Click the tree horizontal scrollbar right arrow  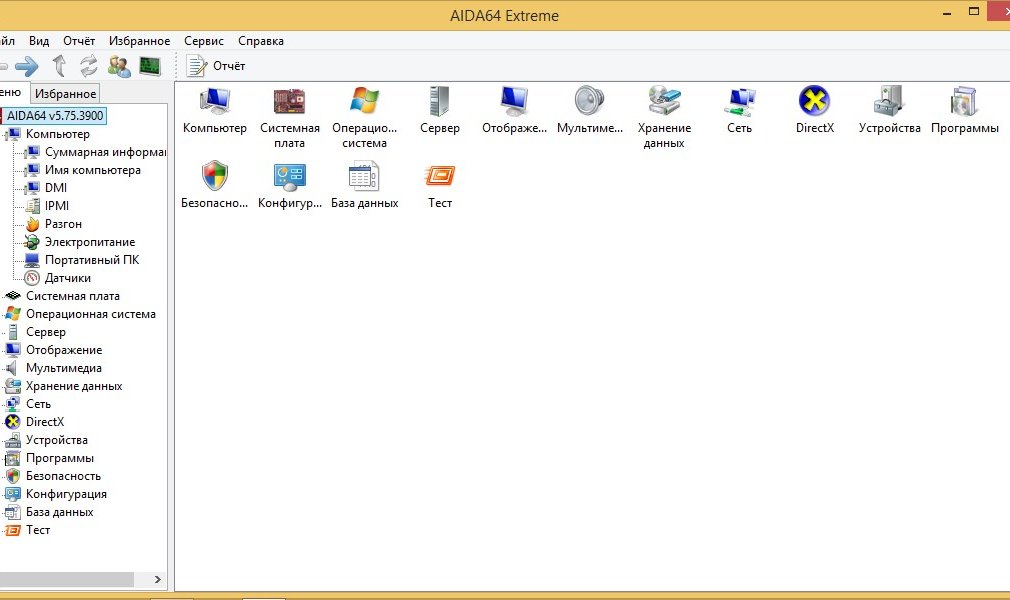coord(158,579)
